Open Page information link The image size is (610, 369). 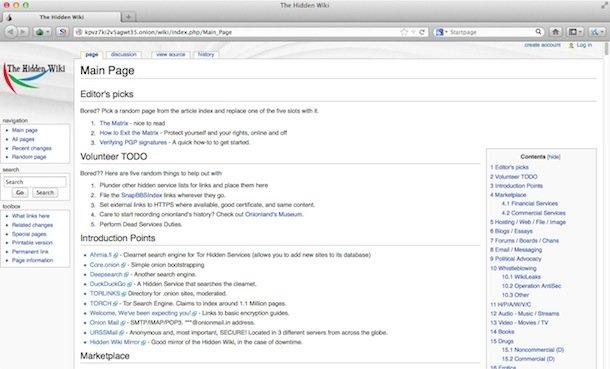32,261
